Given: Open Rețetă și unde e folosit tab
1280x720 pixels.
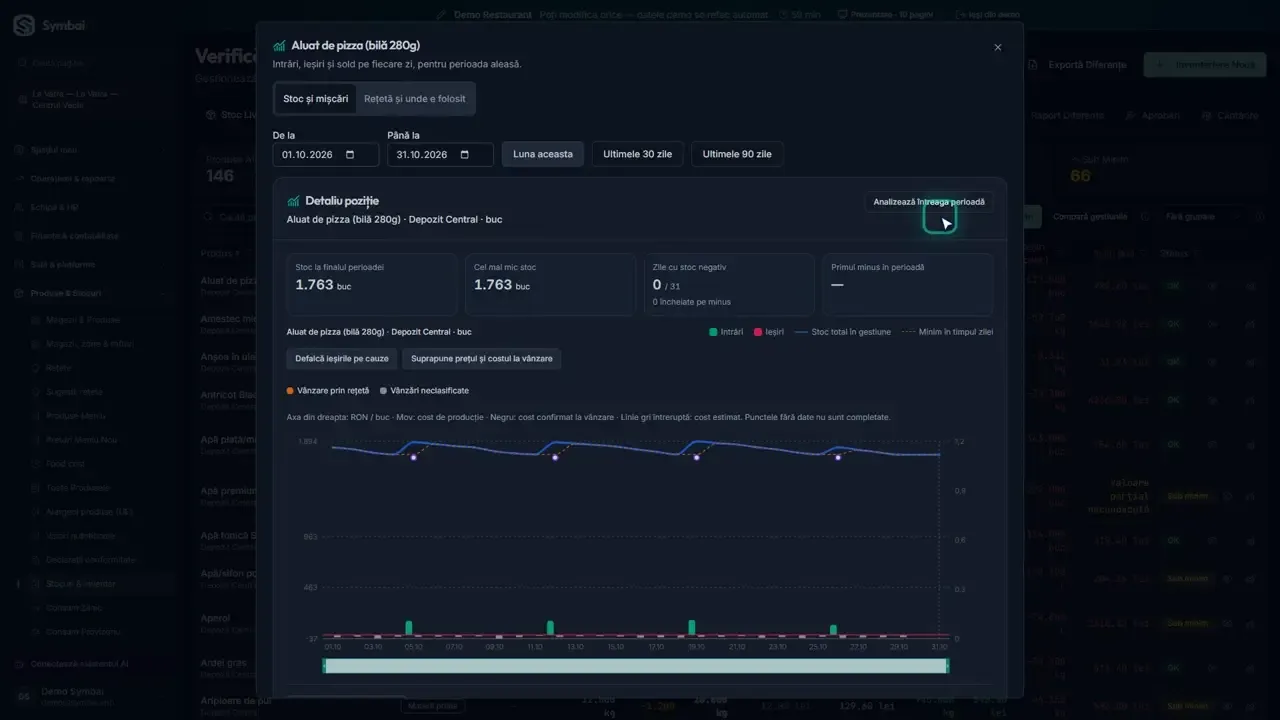Looking at the screenshot, I should tap(415, 99).
